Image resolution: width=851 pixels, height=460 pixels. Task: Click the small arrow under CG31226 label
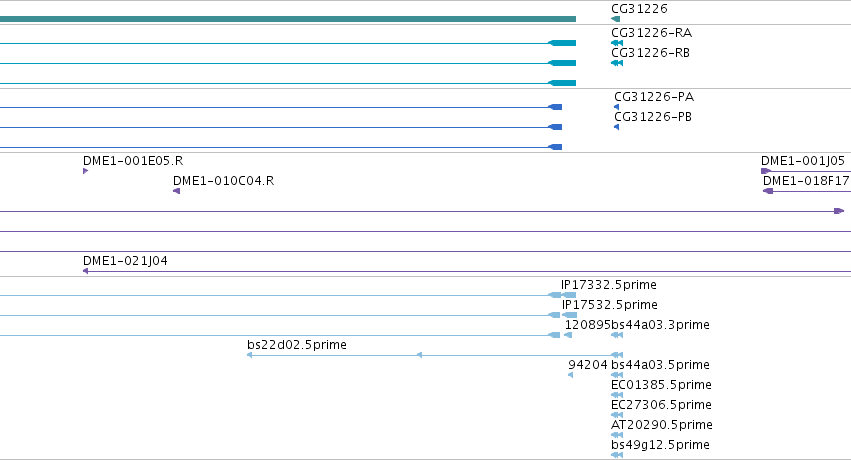click(615, 19)
